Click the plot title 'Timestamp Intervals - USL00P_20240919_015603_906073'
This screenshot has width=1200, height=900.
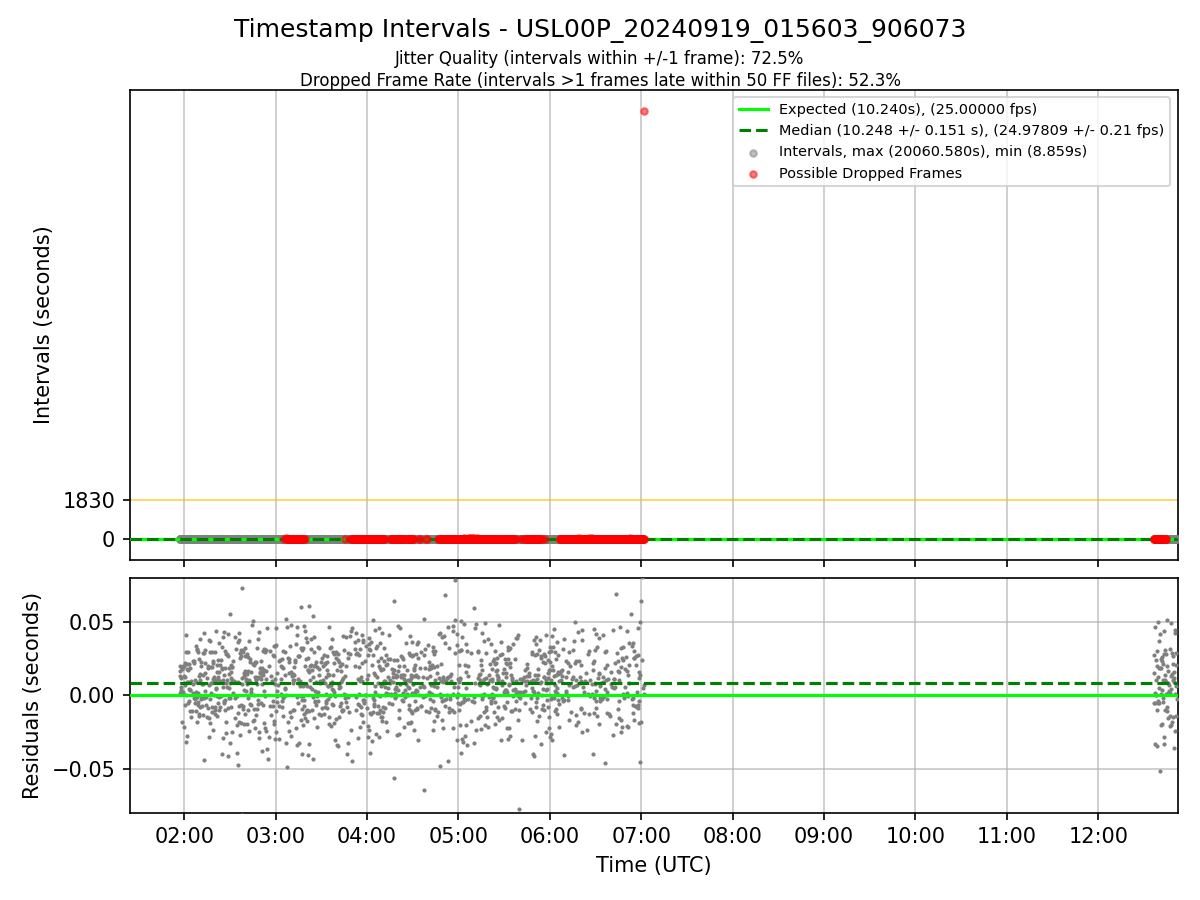tap(600, 29)
